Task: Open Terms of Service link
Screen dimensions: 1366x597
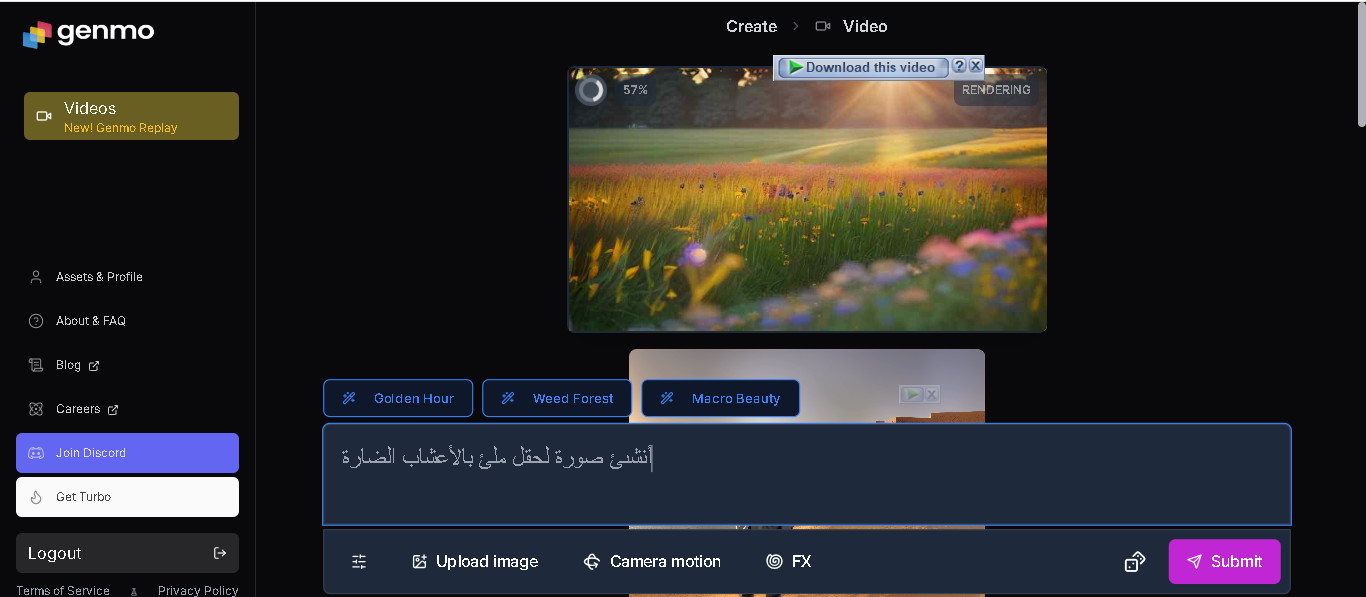Action: (x=63, y=591)
